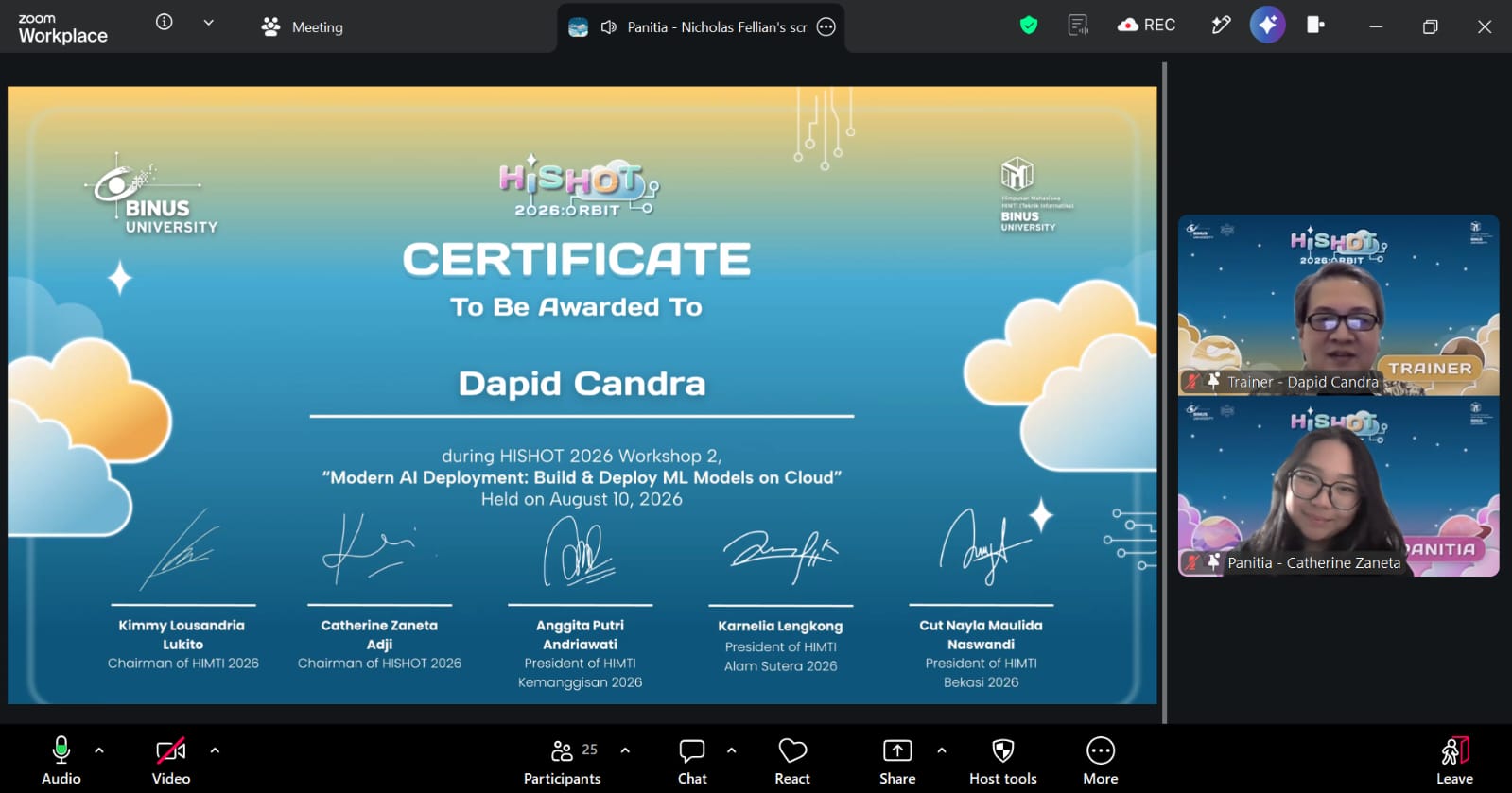Expand video options caret
The height and width of the screenshot is (793, 1512).
[x=215, y=750]
